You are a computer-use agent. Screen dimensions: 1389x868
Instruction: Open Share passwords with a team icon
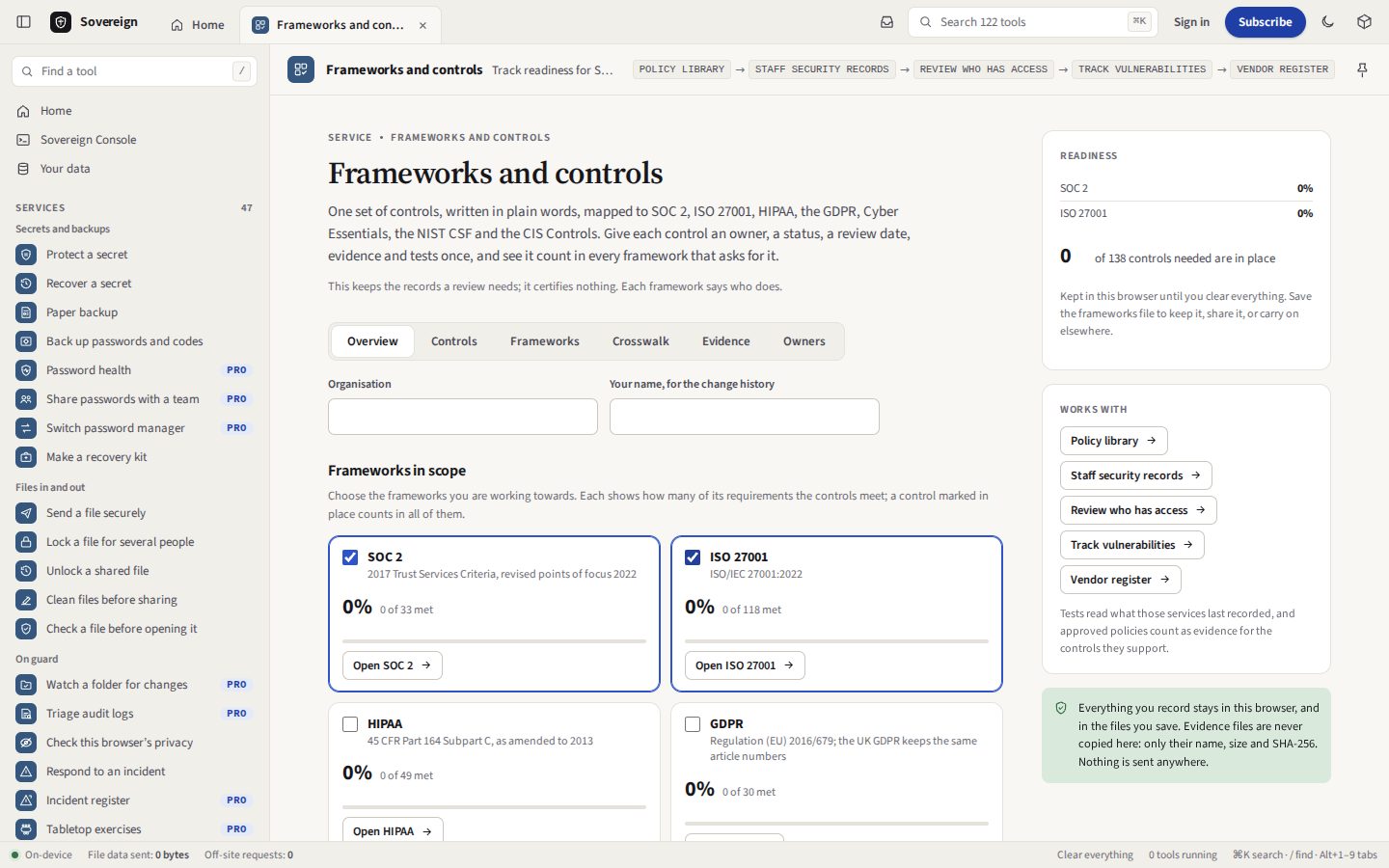click(26, 399)
